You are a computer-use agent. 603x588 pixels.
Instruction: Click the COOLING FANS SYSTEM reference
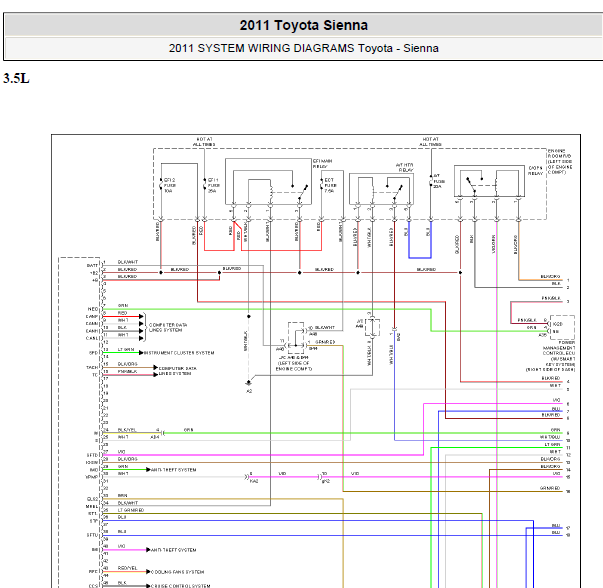(x=177, y=572)
